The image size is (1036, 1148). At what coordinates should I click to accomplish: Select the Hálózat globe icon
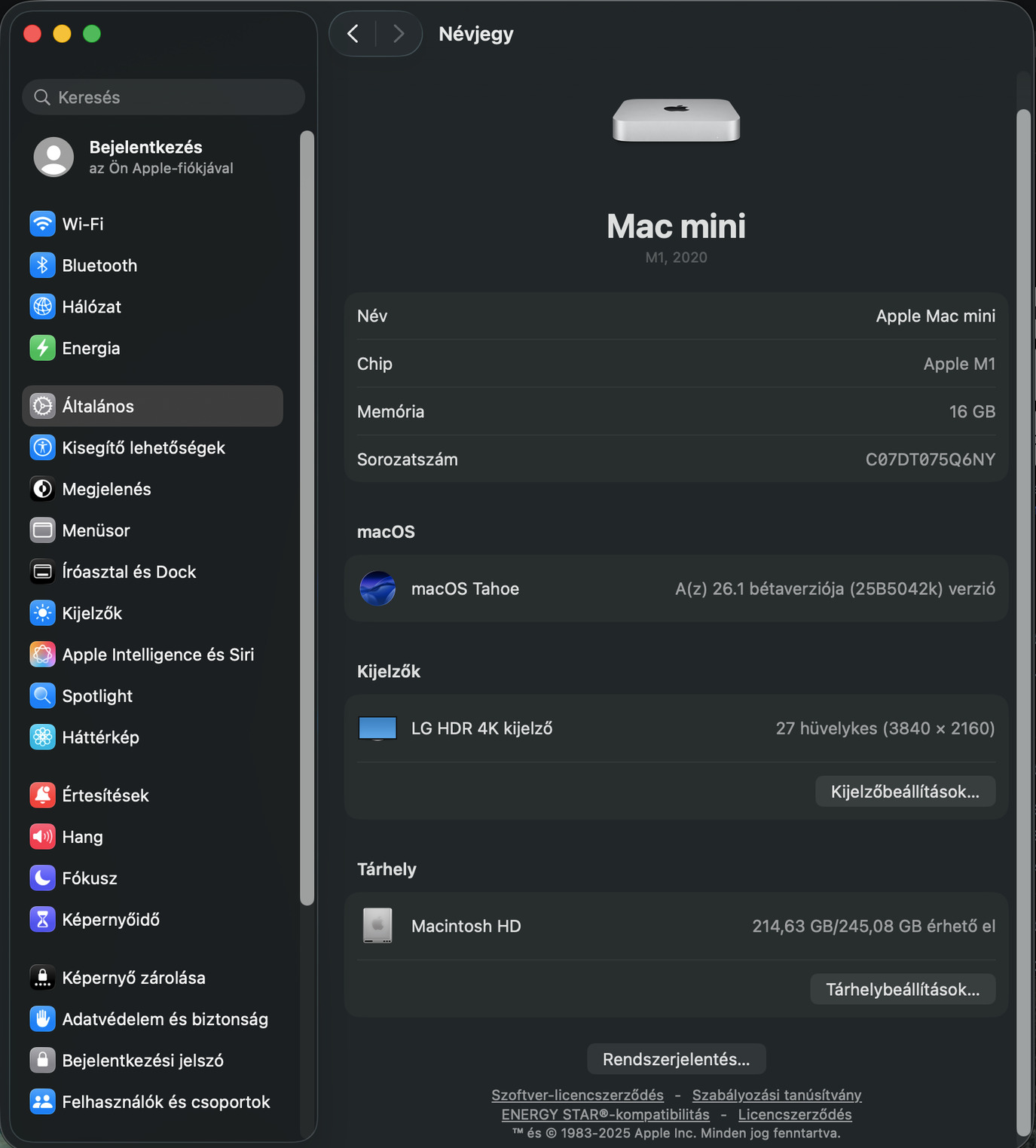tap(42, 307)
